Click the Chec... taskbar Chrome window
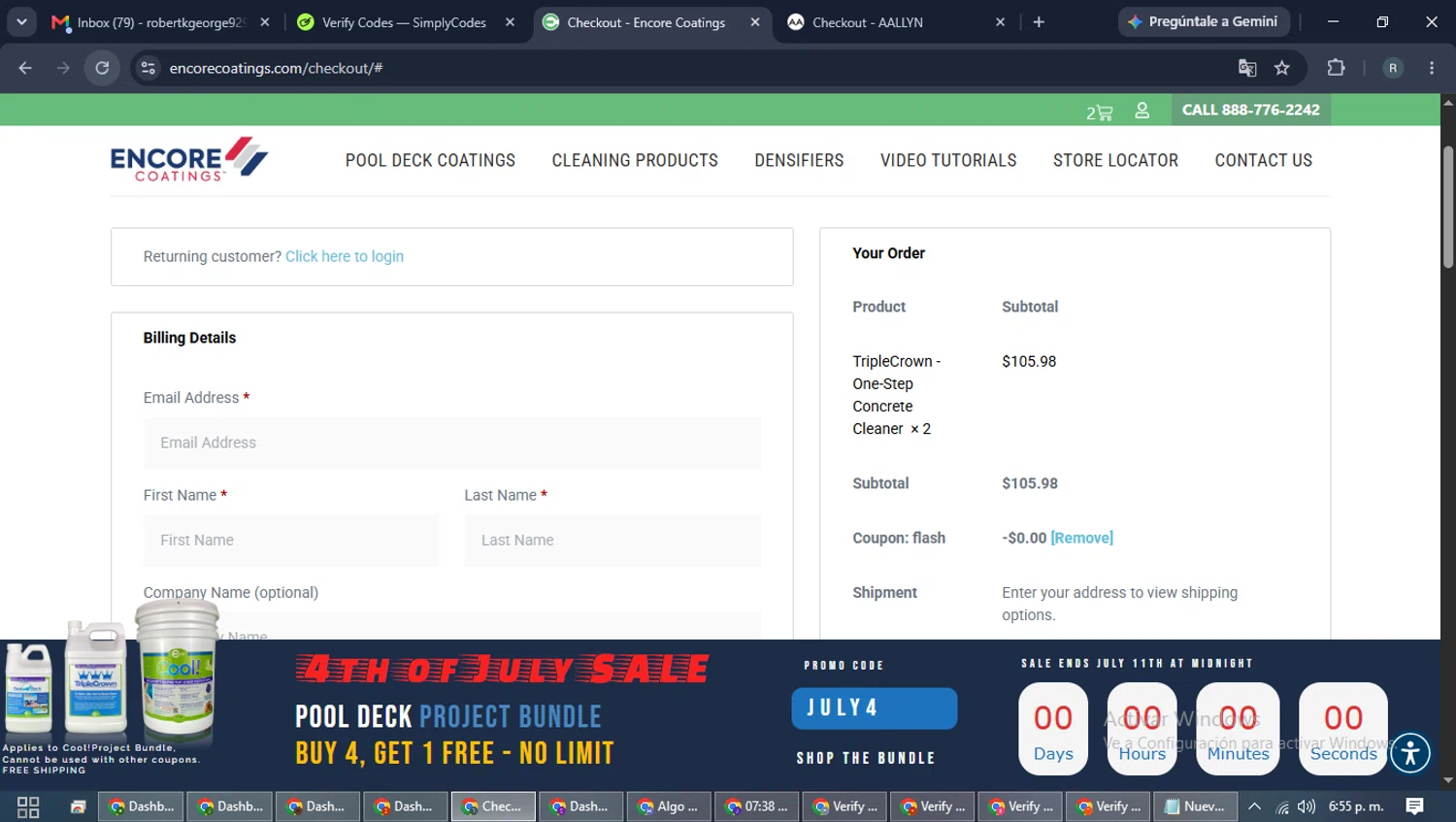The height and width of the screenshot is (822, 1456). point(493,806)
